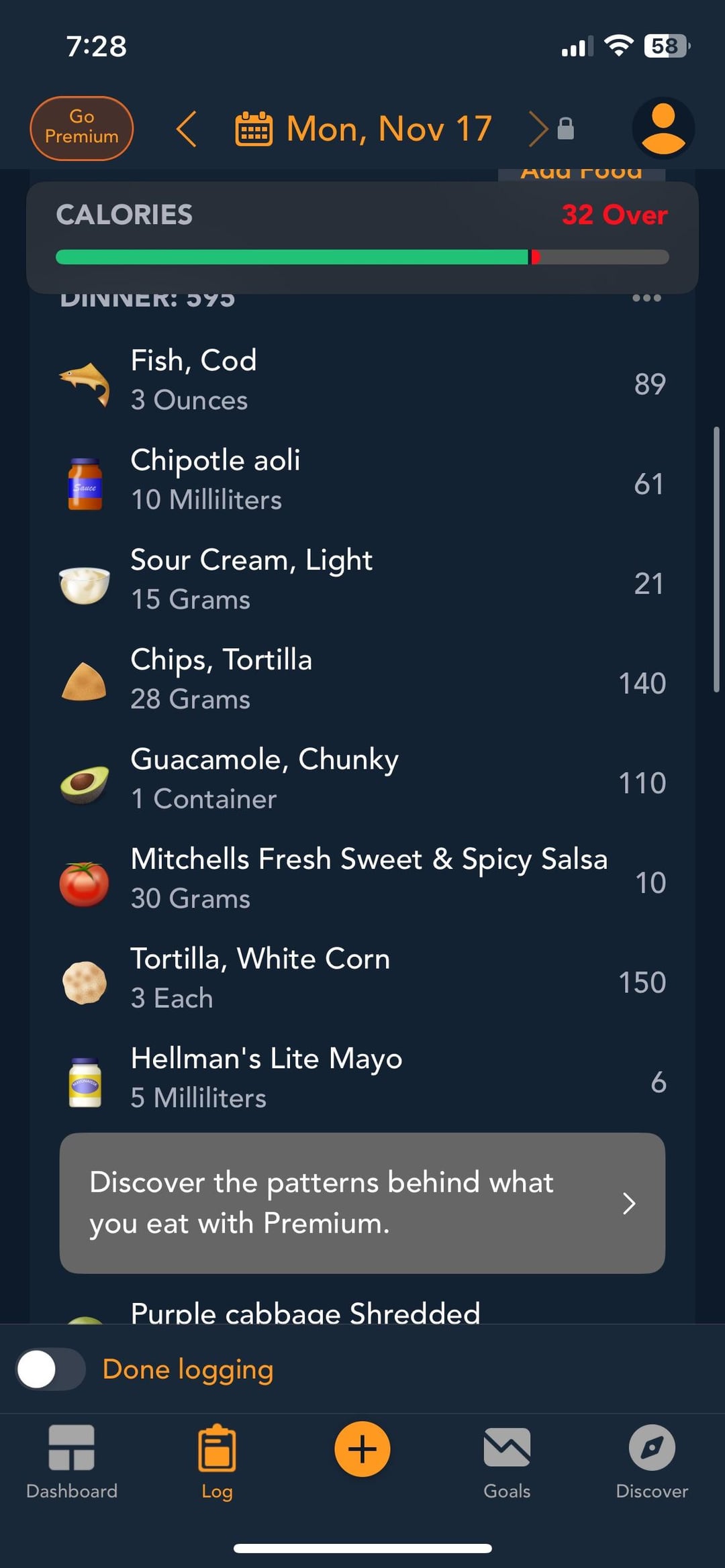Toggle the Done logging switch
This screenshot has height=1568, width=725.
pos(50,1369)
